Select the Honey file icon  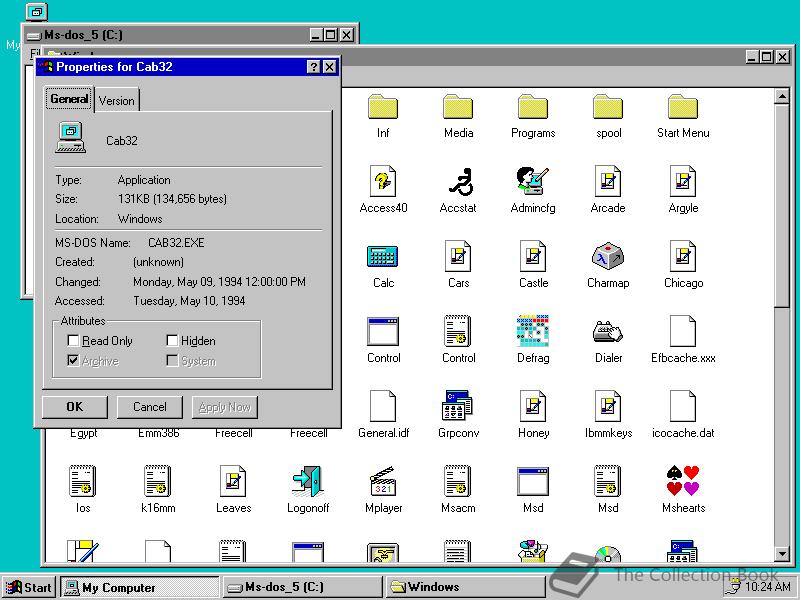click(x=533, y=406)
